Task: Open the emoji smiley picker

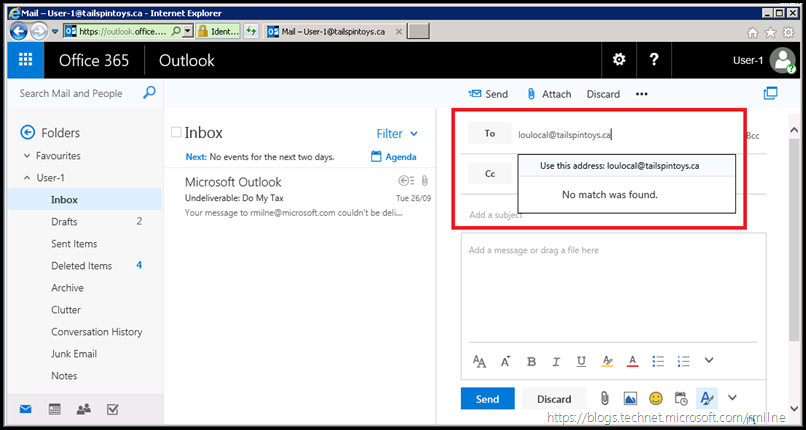Action: point(655,398)
